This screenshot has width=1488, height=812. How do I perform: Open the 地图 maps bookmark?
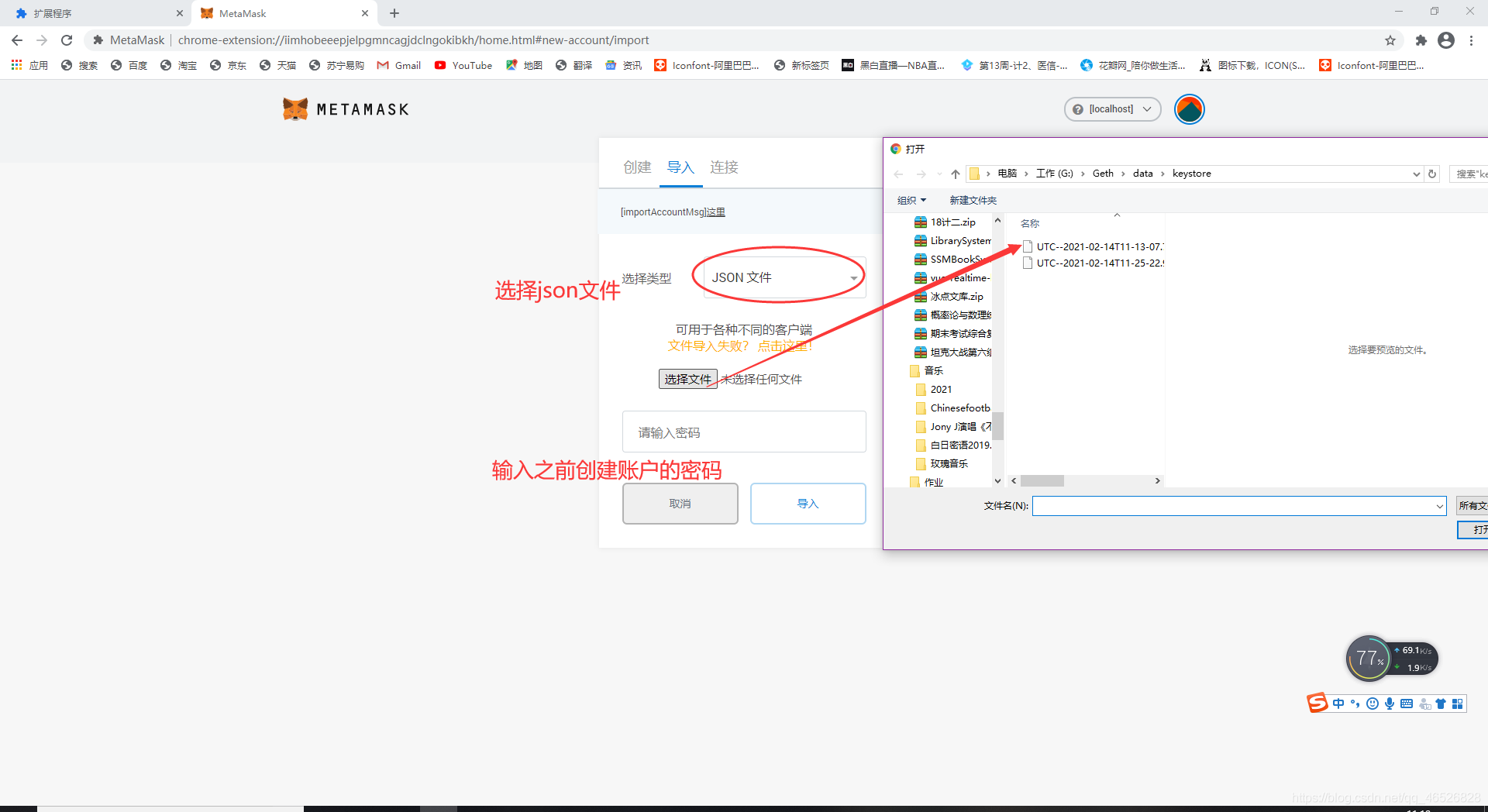(524, 65)
